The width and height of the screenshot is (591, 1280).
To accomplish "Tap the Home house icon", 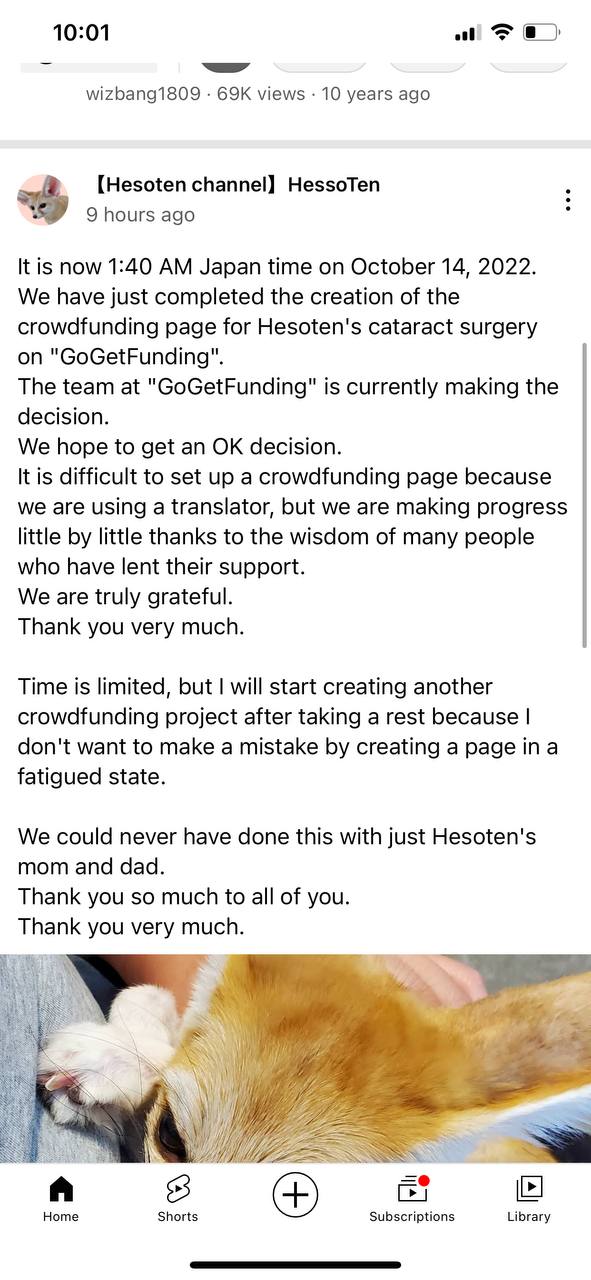I will (x=61, y=1188).
